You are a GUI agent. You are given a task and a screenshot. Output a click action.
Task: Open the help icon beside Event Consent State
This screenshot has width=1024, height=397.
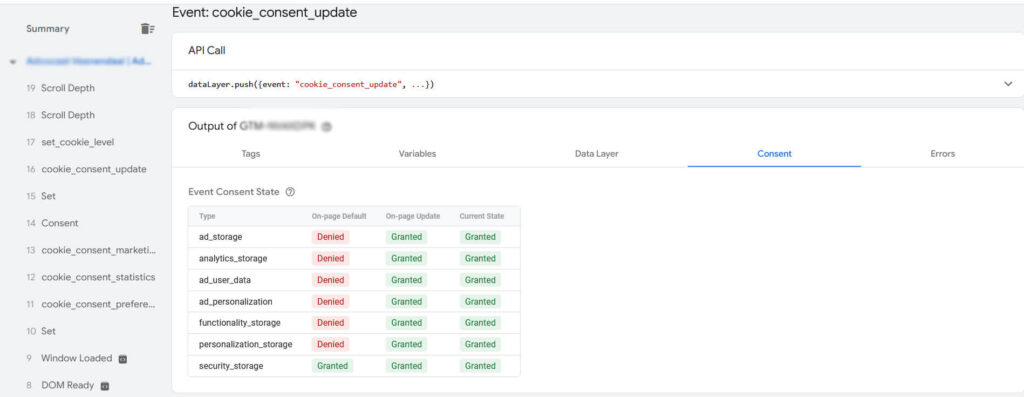pyautogui.click(x=291, y=193)
